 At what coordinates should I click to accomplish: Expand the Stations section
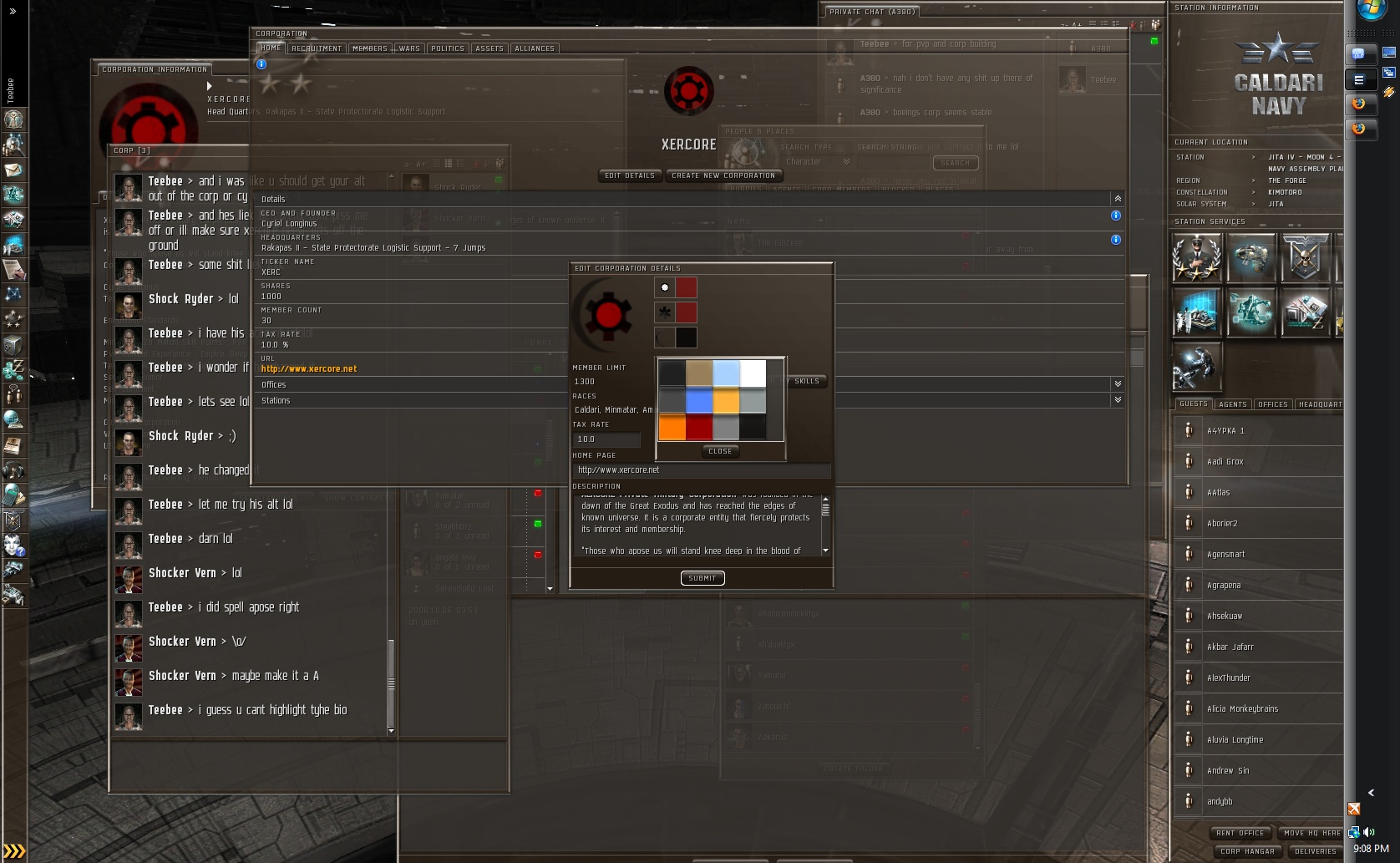tap(1118, 400)
